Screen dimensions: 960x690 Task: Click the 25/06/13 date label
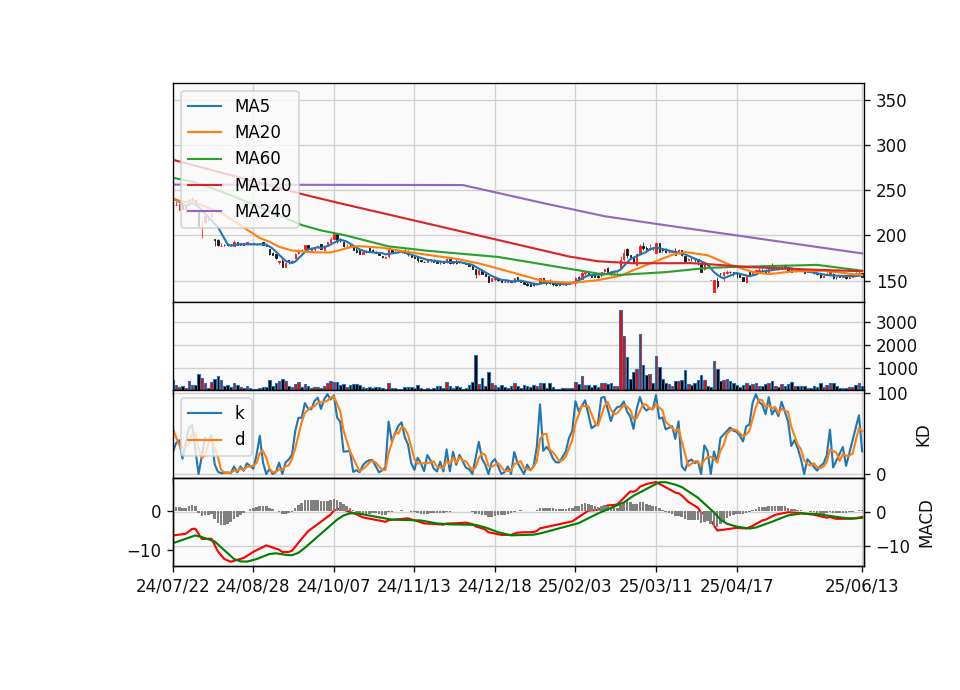tap(862, 586)
